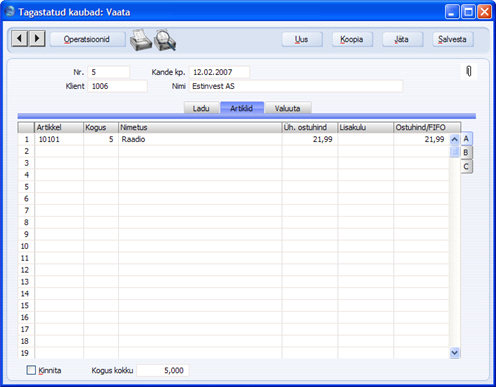Click empty Lisakulu cell in row 1
The image size is (496, 387).
click(x=365, y=139)
